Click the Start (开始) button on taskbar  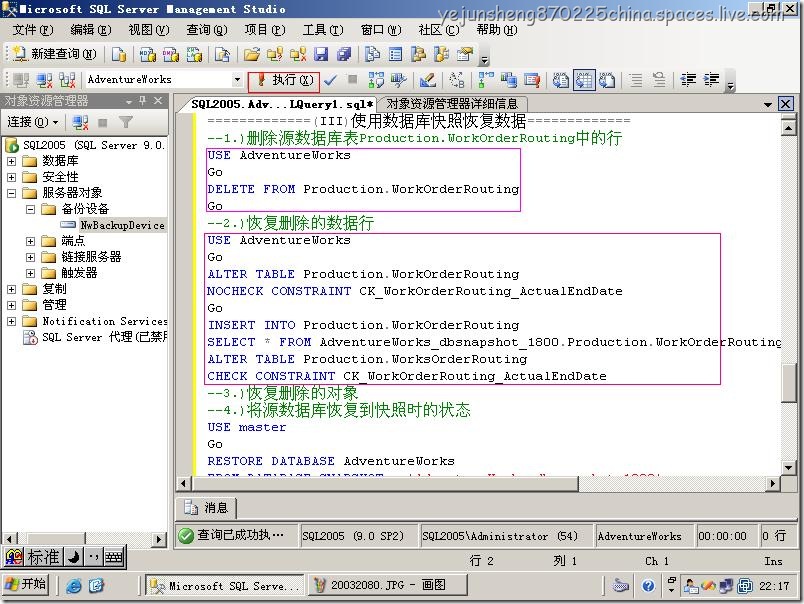(x=26, y=585)
